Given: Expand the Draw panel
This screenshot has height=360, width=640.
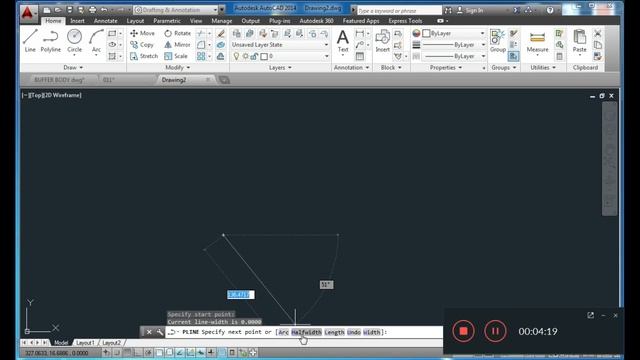Looking at the screenshot, I should (73, 67).
